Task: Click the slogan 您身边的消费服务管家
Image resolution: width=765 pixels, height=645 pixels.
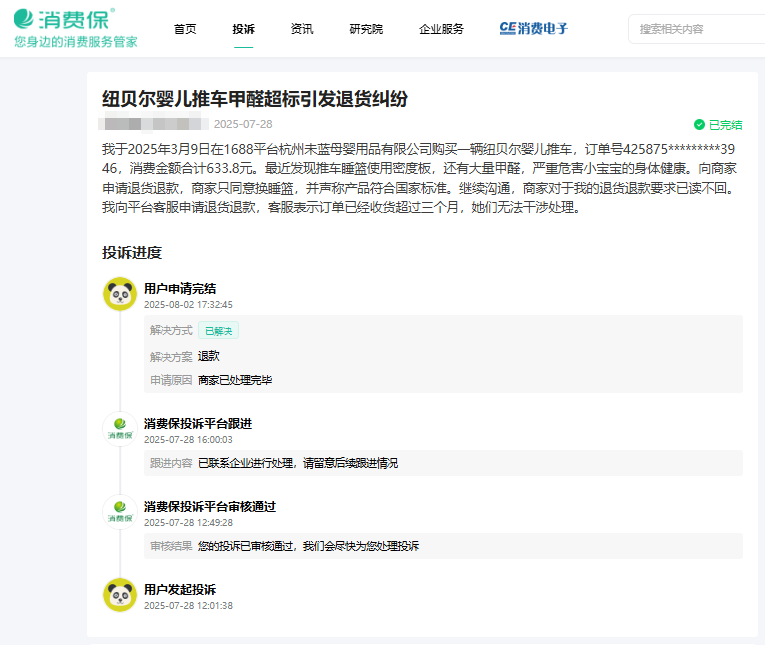Action: [x=76, y=42]
